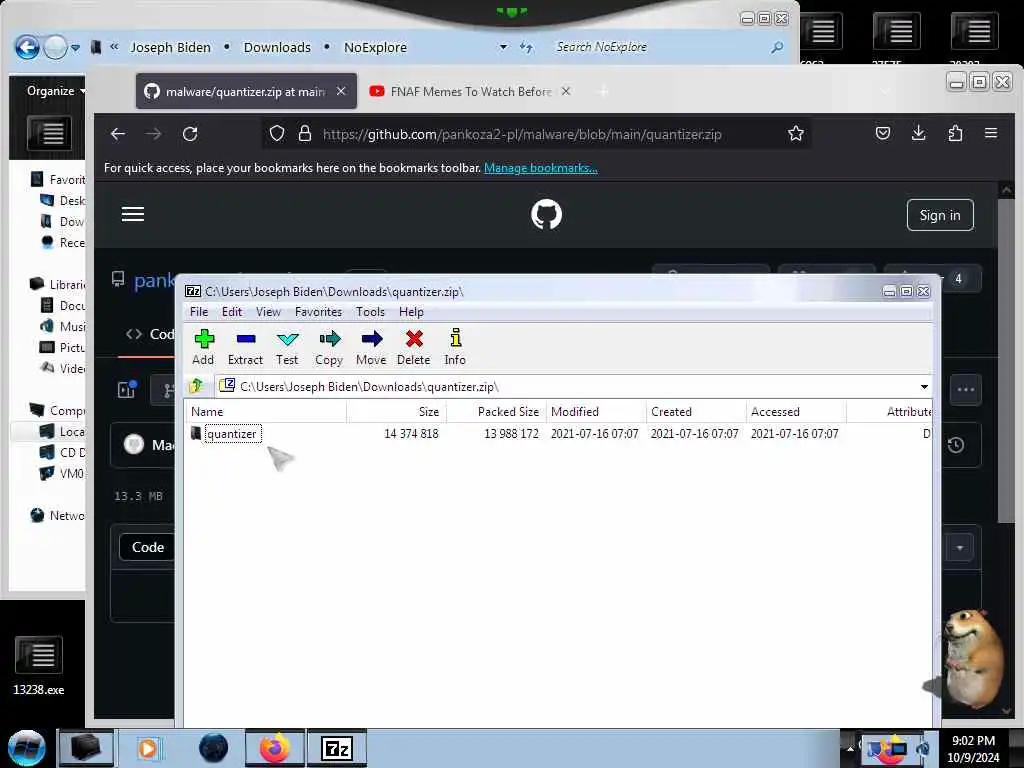Click Back button in Explorer window
The height and width of the screenshot is (768, 1024).
[27, 47]
